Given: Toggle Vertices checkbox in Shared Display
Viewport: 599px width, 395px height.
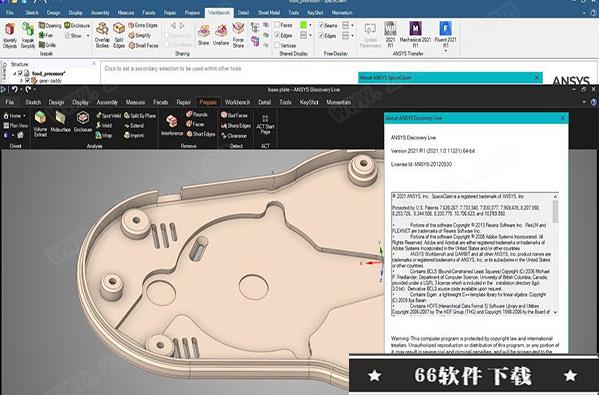Looking at the screenshot, I should tap(277, 45).
